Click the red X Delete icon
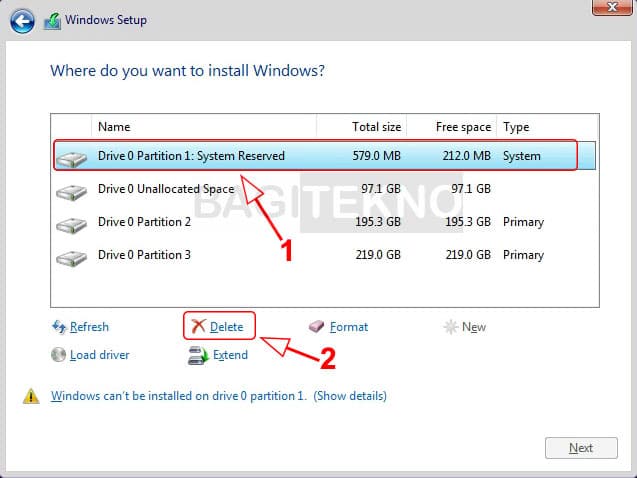The height and width of the screenshot is (478, 637). [x=199, y=326]
